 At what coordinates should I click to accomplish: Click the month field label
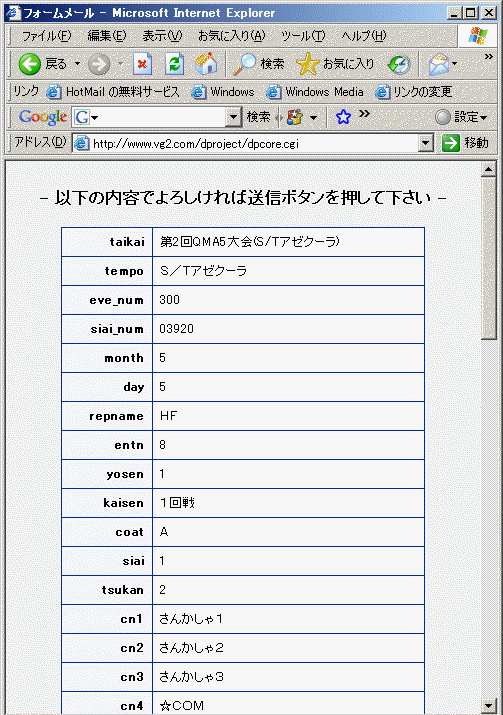click(x=124, y=358)
